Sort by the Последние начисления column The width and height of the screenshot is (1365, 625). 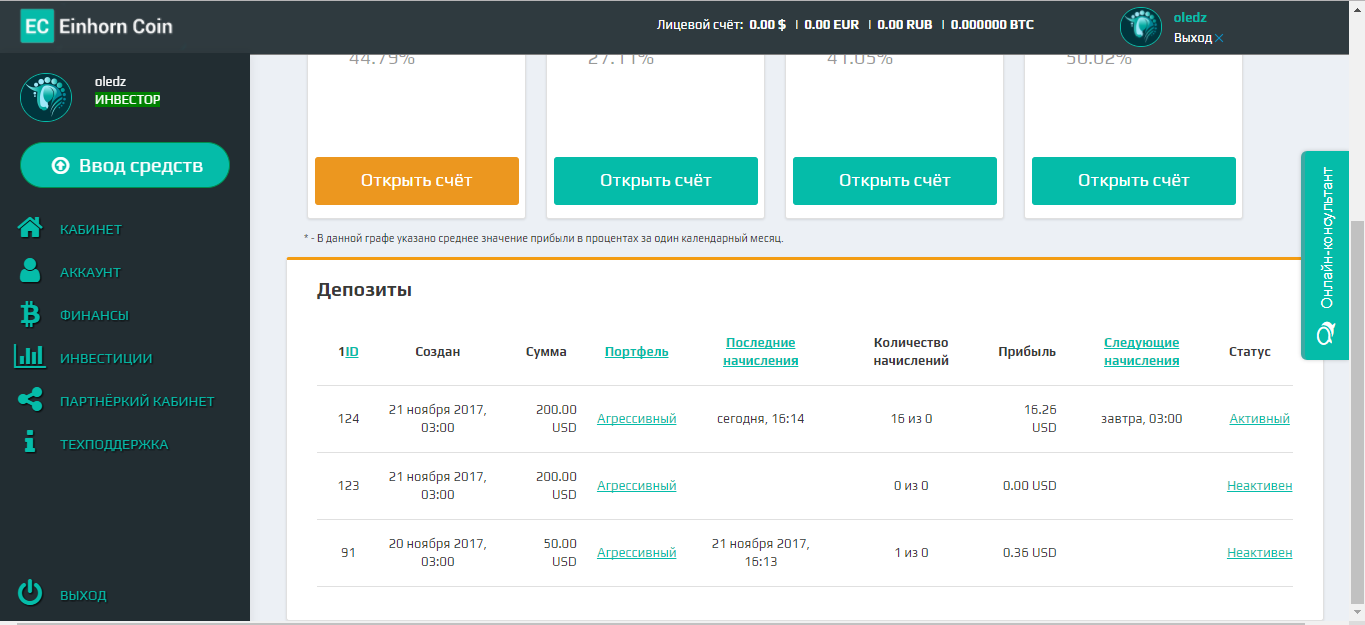click(x=761, y=352)
